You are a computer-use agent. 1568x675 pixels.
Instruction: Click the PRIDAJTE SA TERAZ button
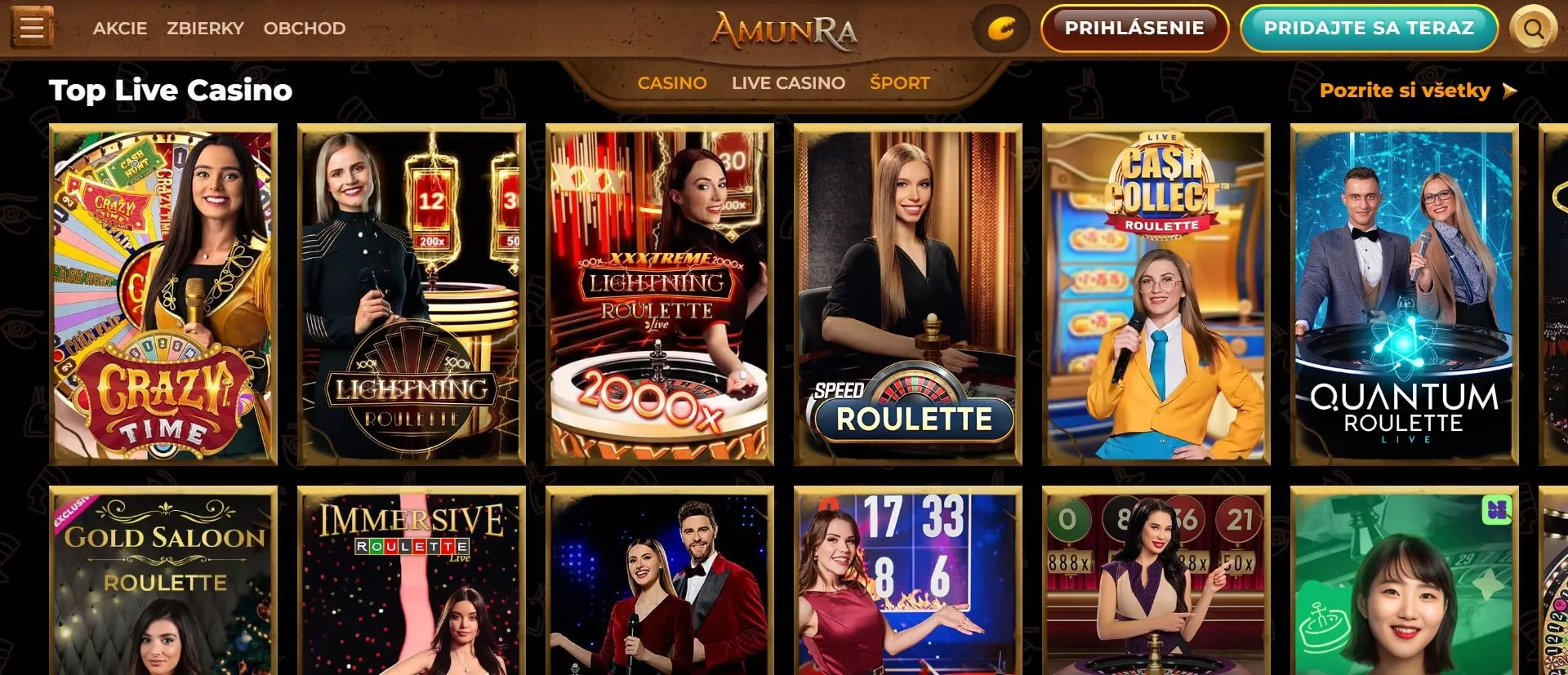point(1369,28)
